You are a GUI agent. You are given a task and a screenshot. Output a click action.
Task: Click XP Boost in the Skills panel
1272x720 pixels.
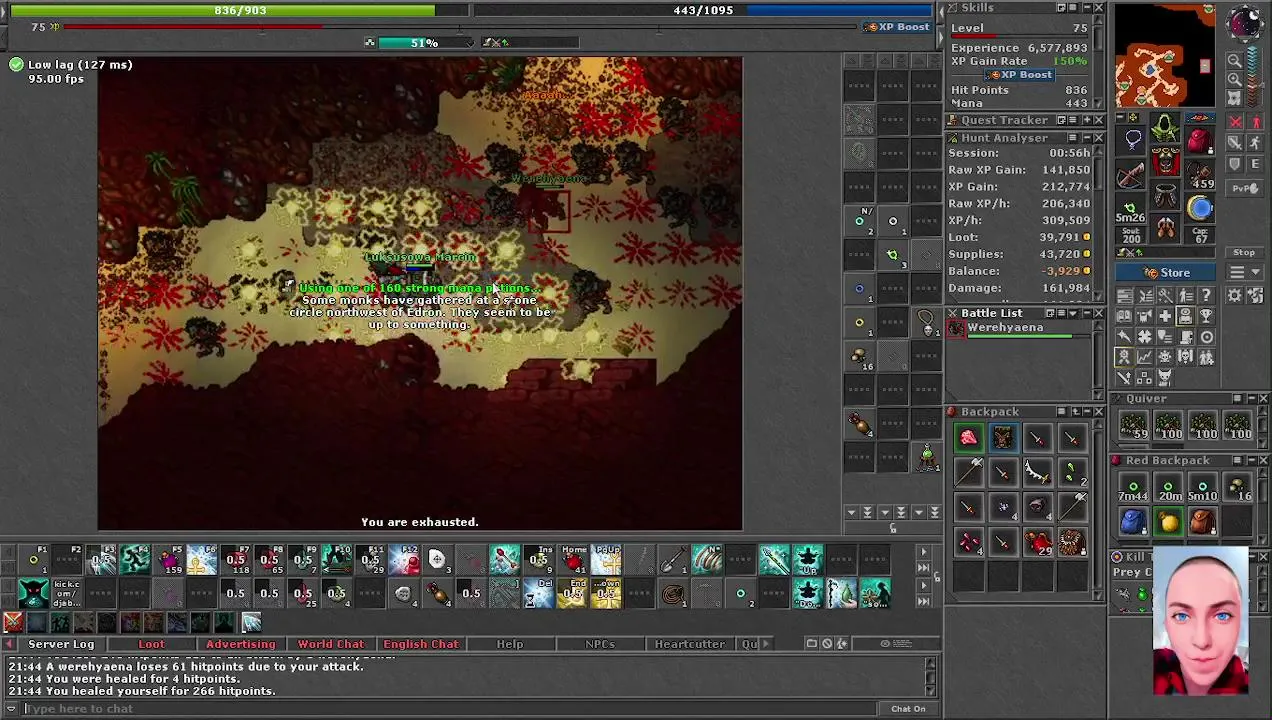tap(1019, 74)
